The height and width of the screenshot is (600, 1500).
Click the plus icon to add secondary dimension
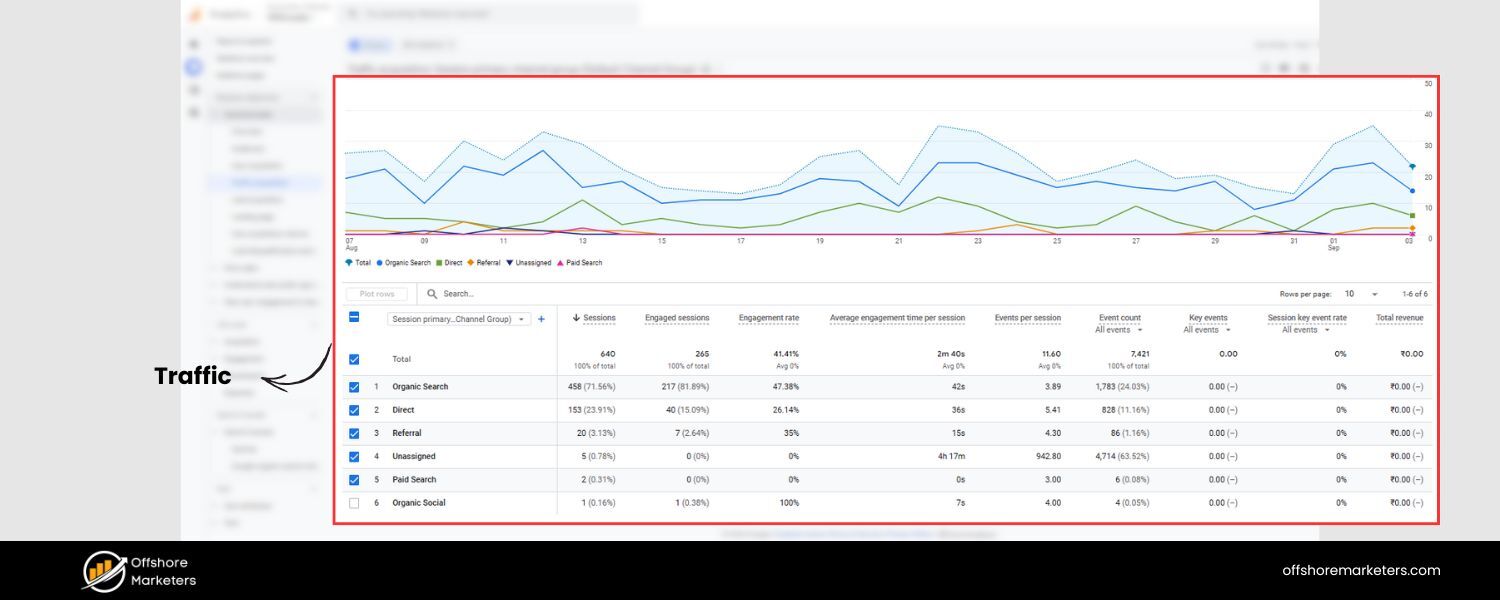tap(541, 318)
